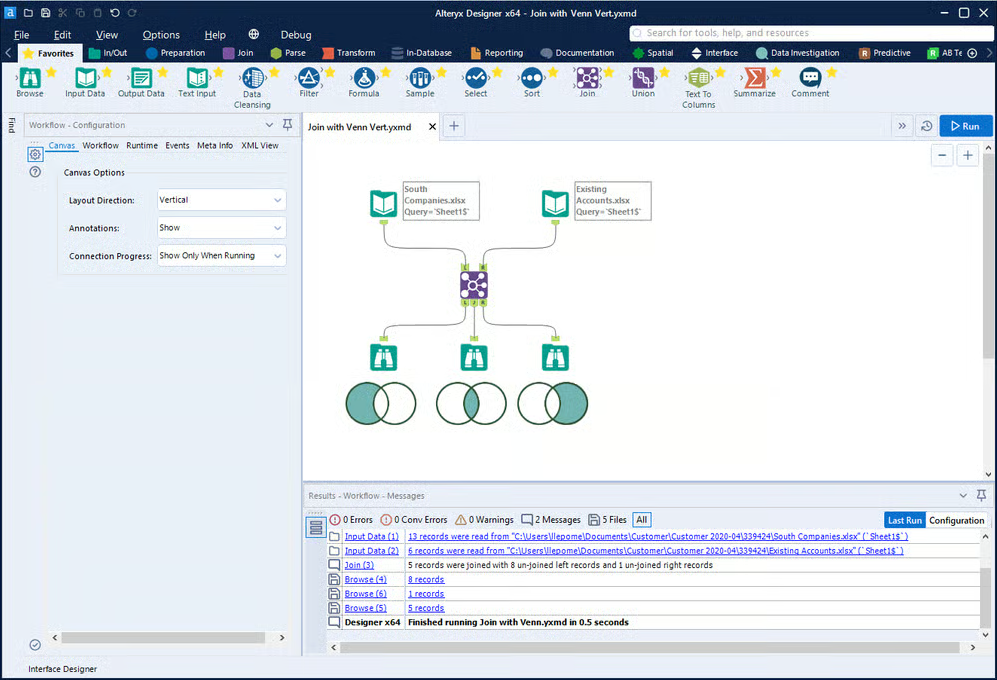The image size is (997, 680).
Task: Toggle 0 Conv Errors filter
Action: 413,520
